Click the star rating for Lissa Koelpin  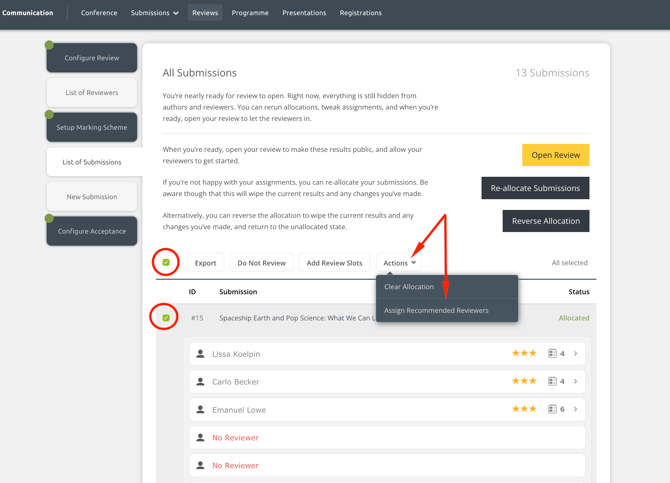click(524, 354)
